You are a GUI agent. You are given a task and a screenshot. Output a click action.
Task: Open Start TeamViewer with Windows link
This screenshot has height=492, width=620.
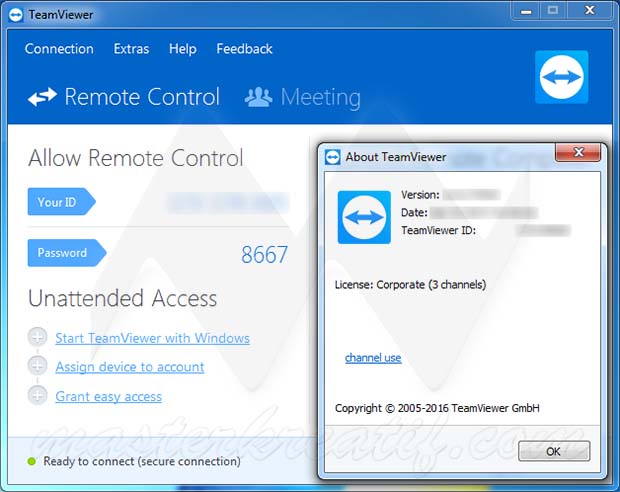(x=152, y=338)
